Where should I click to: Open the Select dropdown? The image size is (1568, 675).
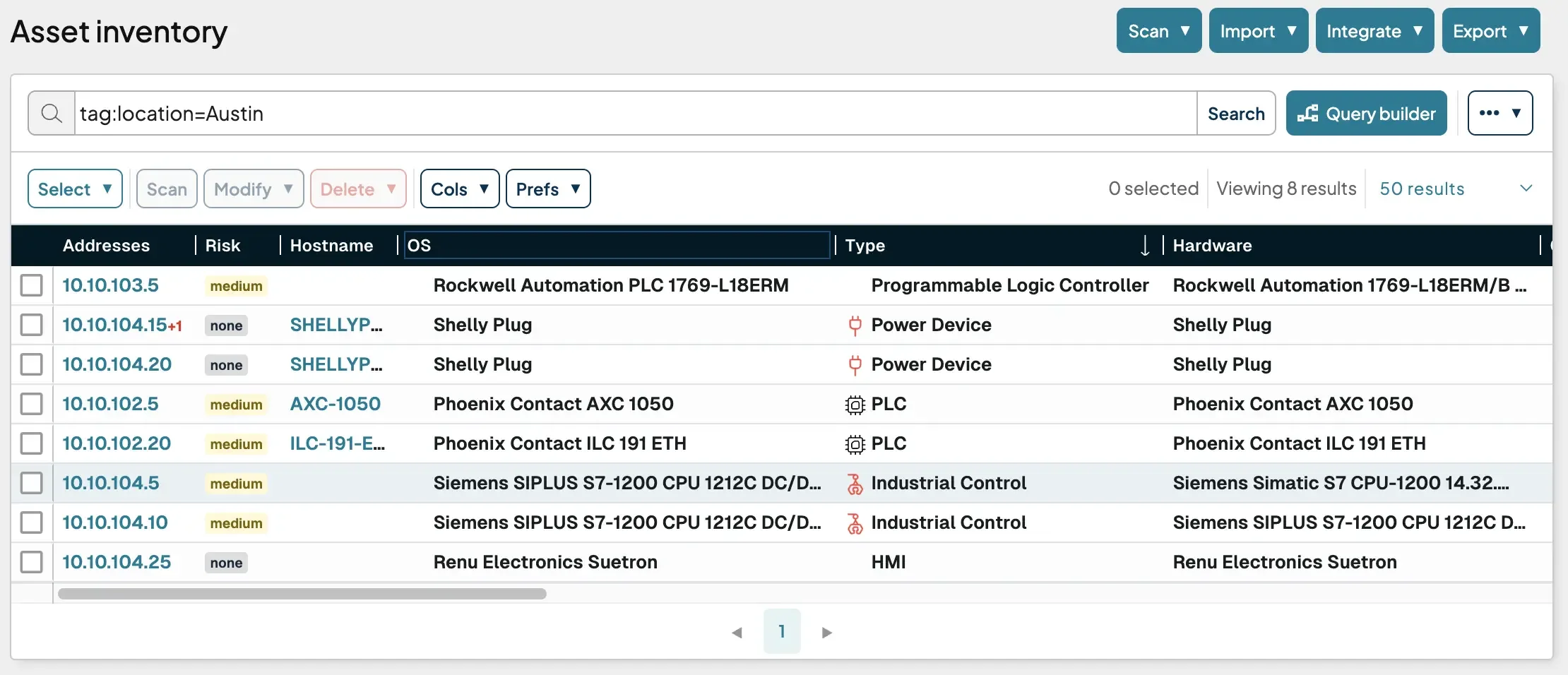(x=75, y=189)
